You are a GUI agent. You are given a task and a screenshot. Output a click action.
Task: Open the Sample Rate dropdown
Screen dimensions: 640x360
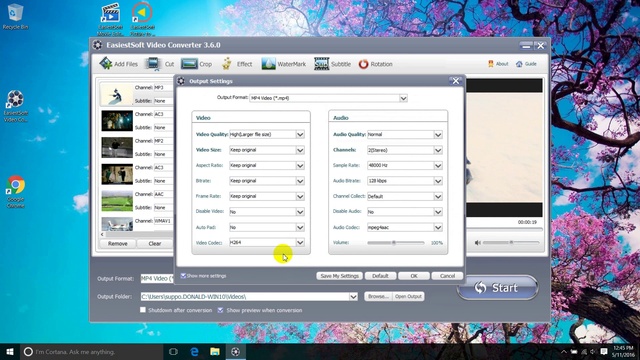coord(438,165)
